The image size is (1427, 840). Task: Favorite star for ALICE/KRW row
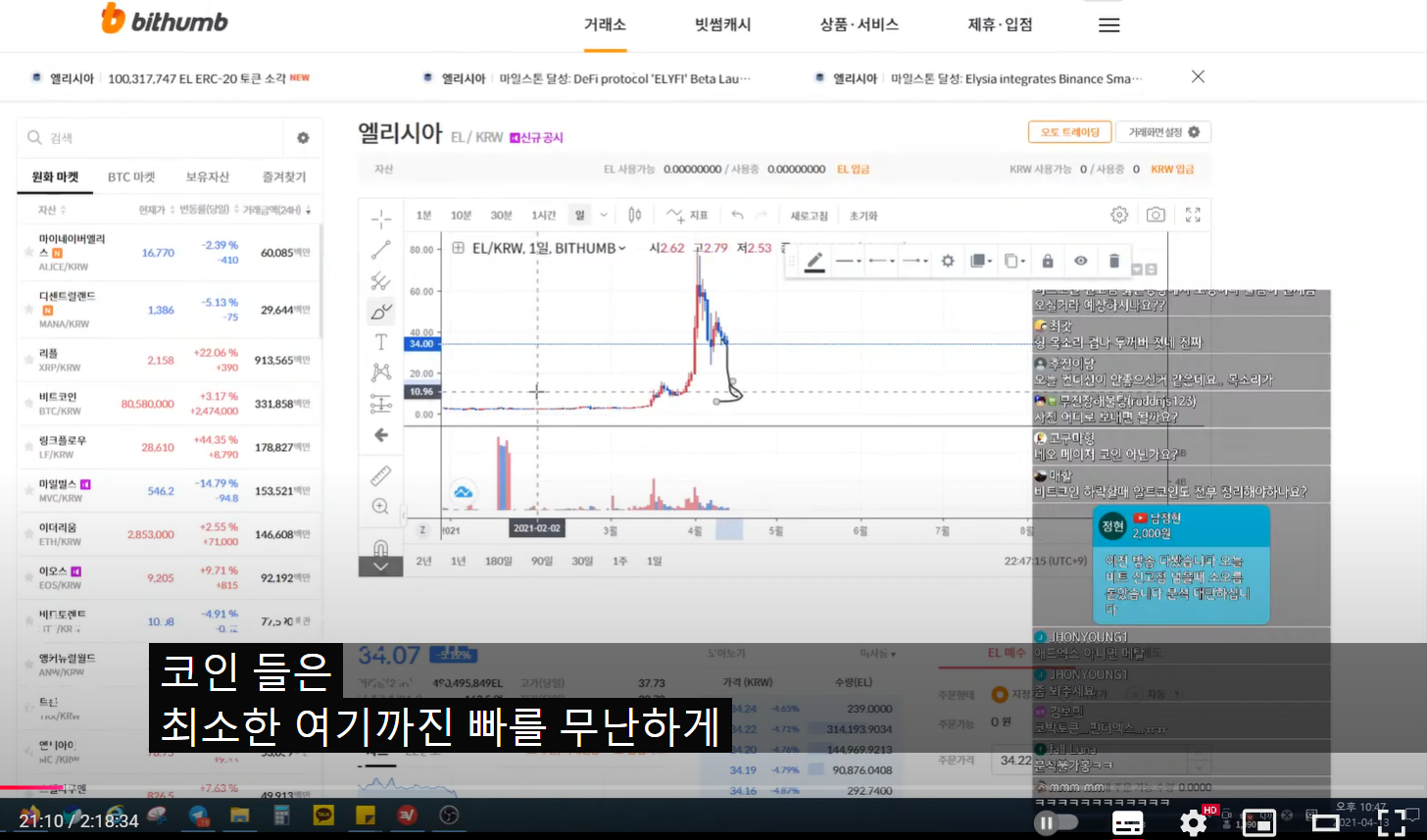[x=30, y=252]
